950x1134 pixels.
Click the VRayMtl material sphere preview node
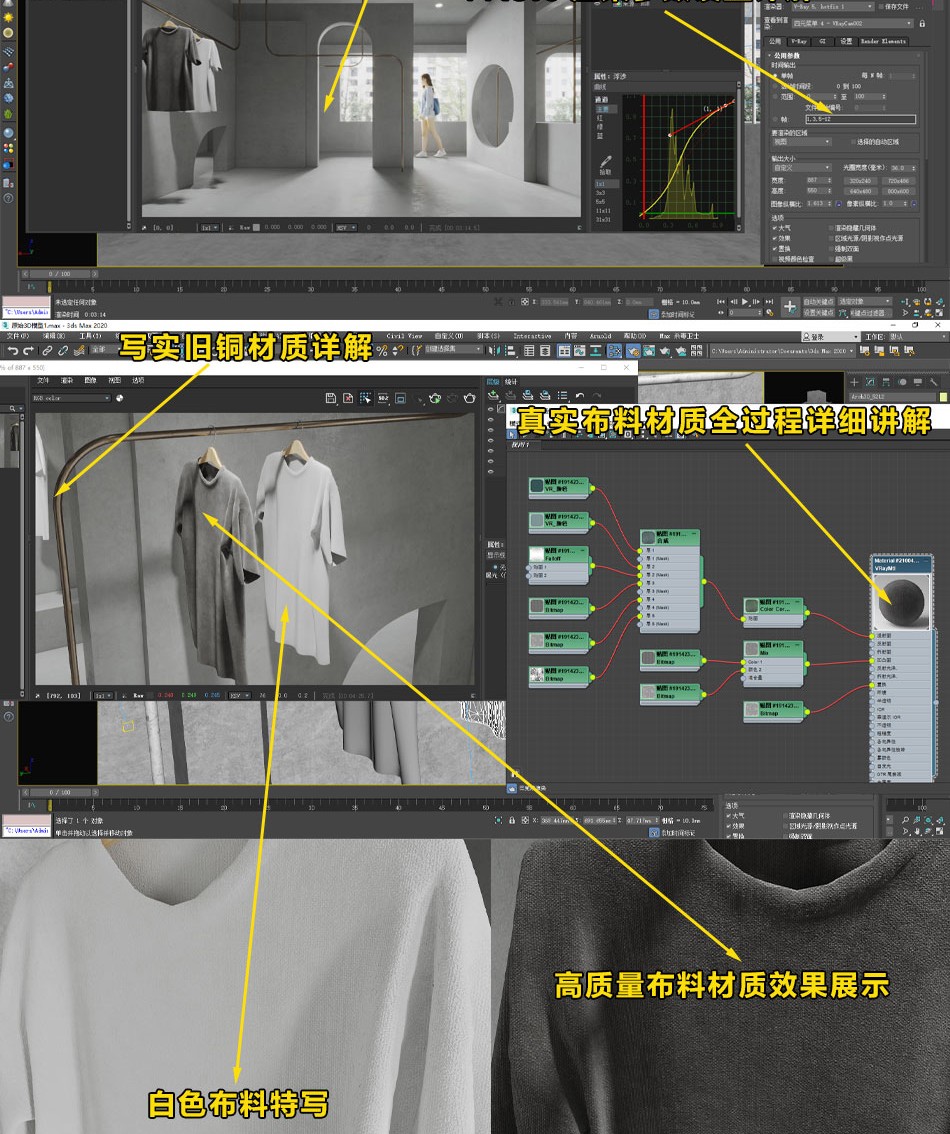(x=902, y=602)
